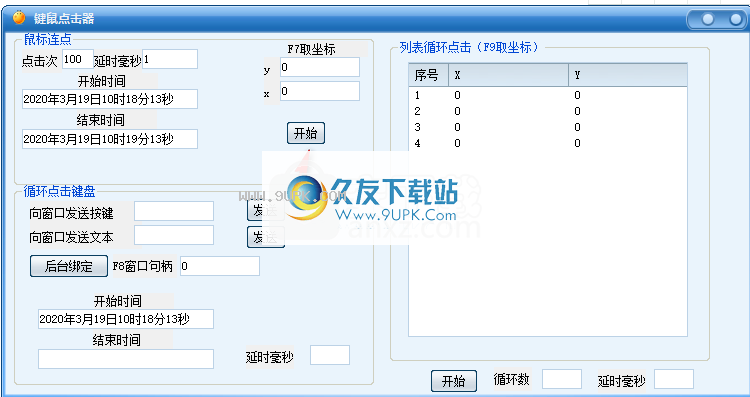Click the X column header in list
Image resolution: width=750 pixels, height=397 pixels.
coord(508,75)
